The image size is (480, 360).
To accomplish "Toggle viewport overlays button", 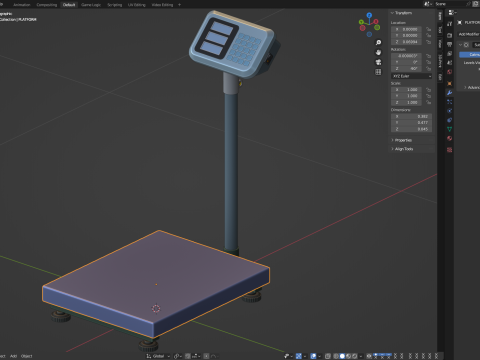I will 313,356.
